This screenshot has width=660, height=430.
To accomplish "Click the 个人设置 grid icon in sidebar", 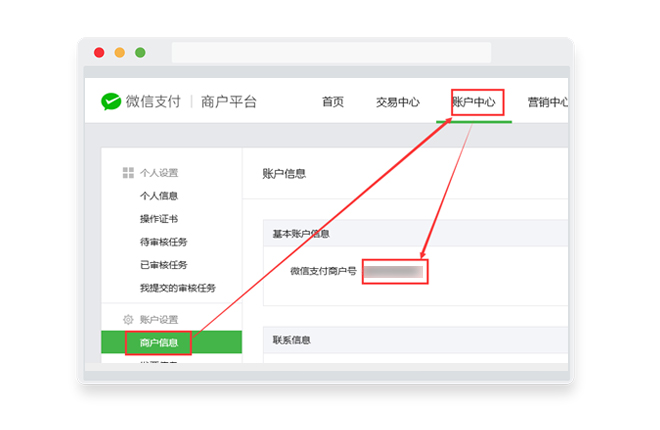I will pyautogui.click(x=128, y=173).
